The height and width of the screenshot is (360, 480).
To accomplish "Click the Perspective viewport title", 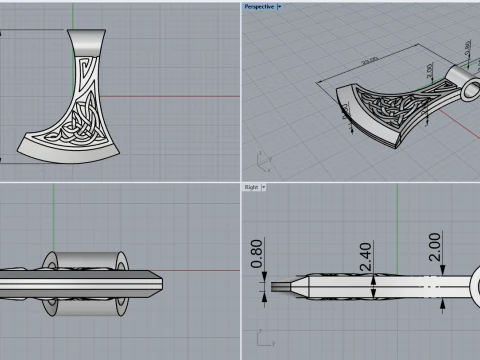I will tap(259, 7).
